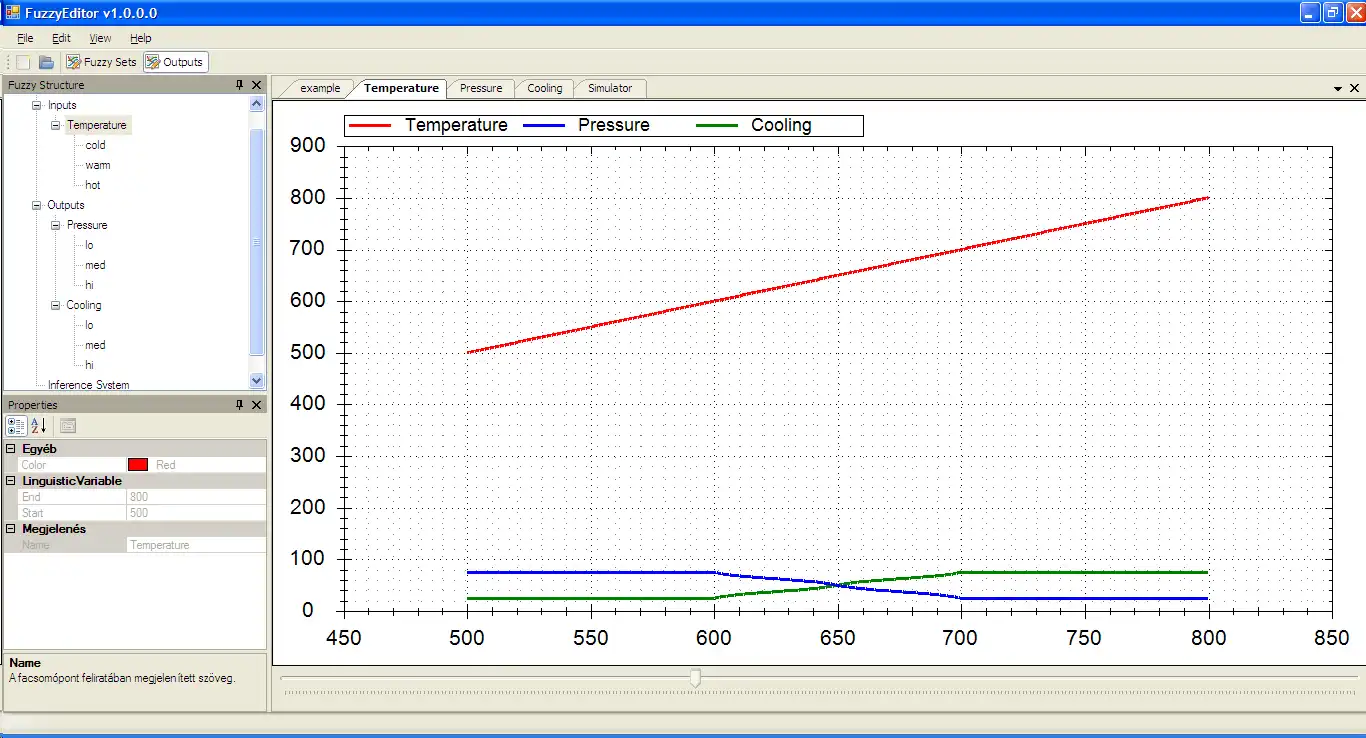Screen dimensions: 1366x738
Task: Collapse the LinguisticVariable property category
Action: pyautogui.click(x=11, y=481)
